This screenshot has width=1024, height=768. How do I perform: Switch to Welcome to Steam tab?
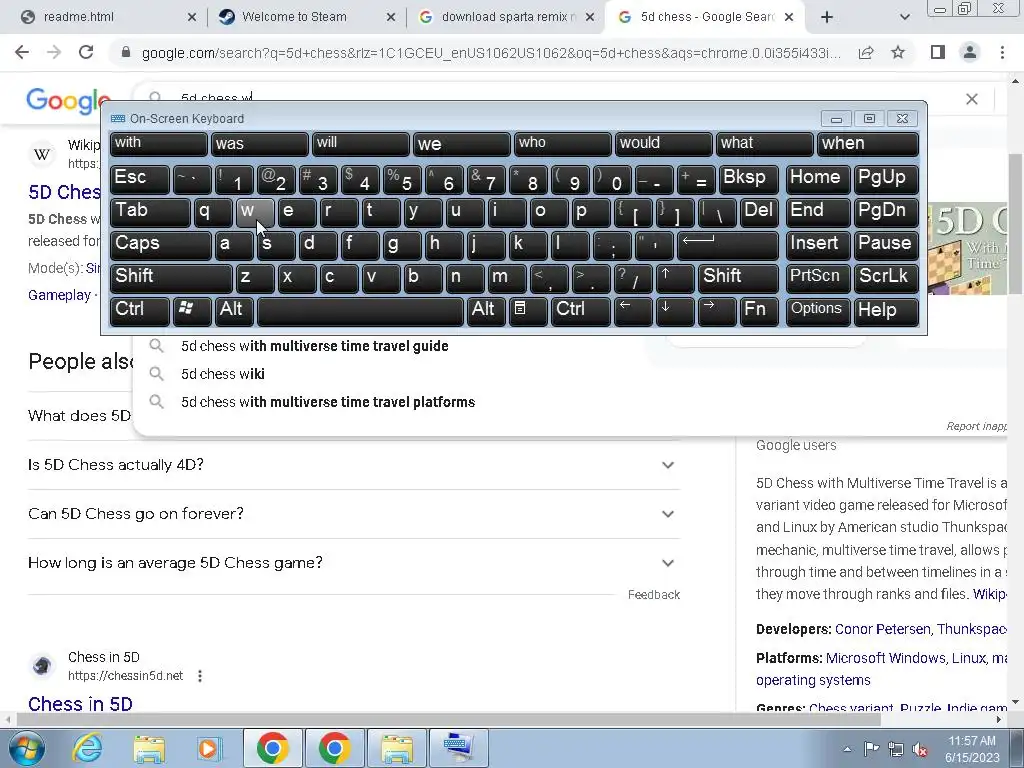pos(307,17)
